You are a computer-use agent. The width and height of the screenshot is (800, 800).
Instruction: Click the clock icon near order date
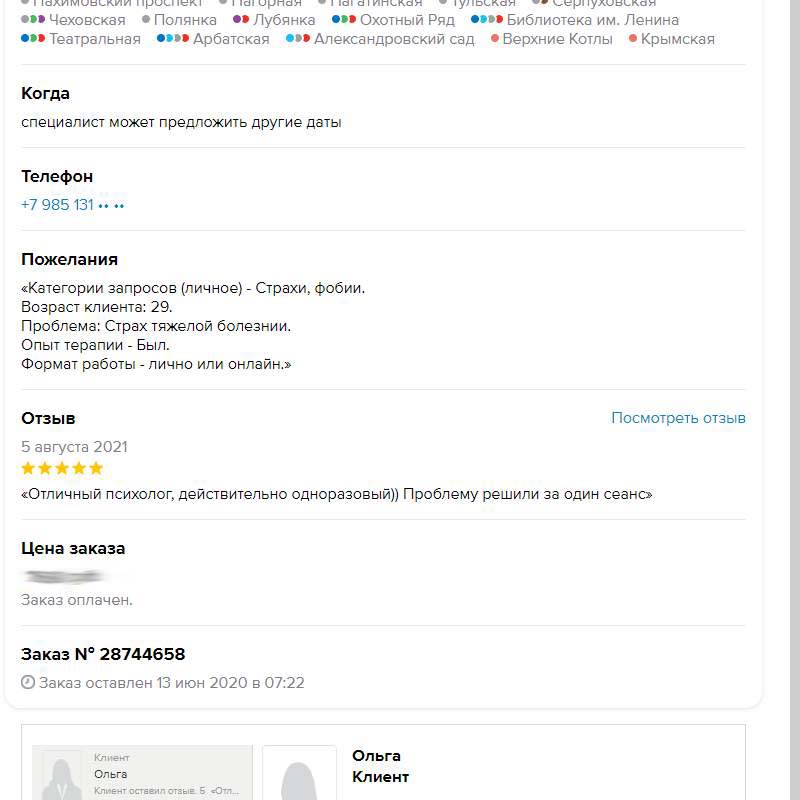[x=28, y=683]
